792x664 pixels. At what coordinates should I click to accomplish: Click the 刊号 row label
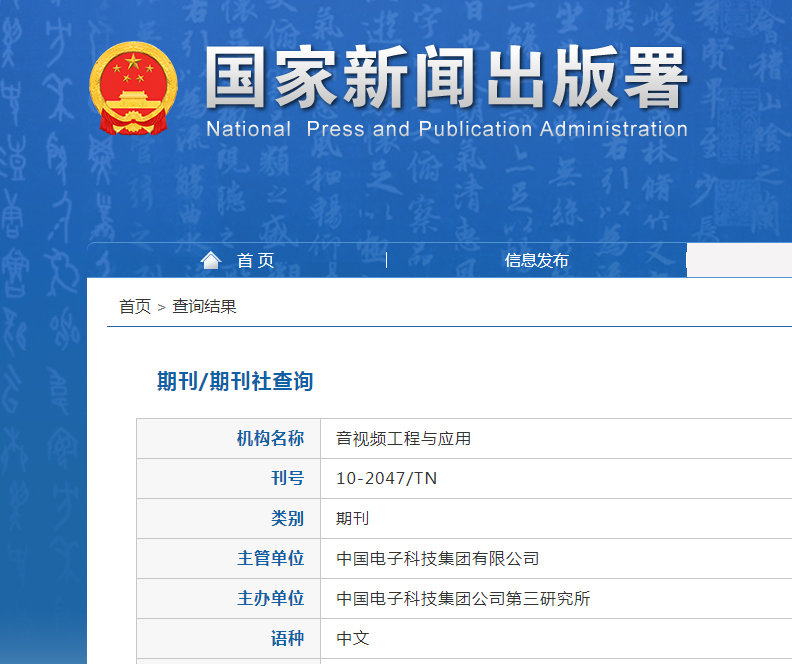[x=287, y=479]
